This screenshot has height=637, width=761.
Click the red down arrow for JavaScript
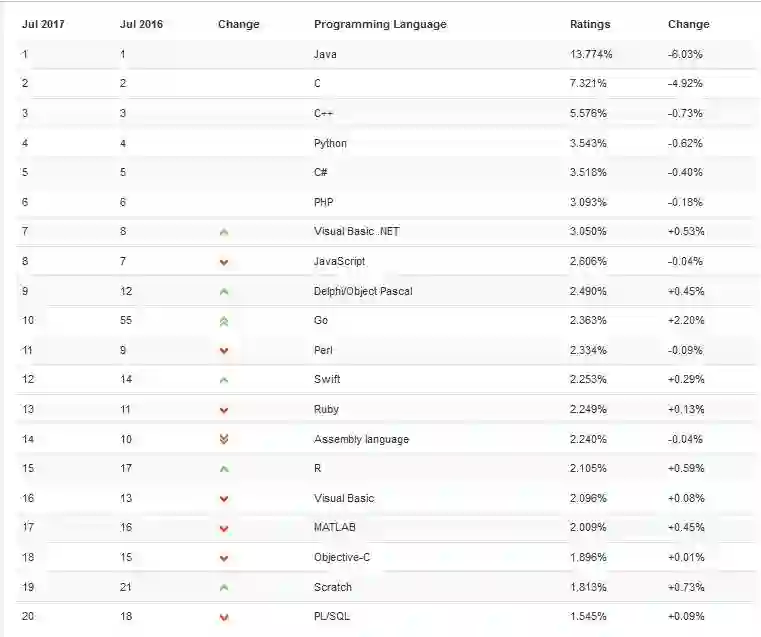224,262
